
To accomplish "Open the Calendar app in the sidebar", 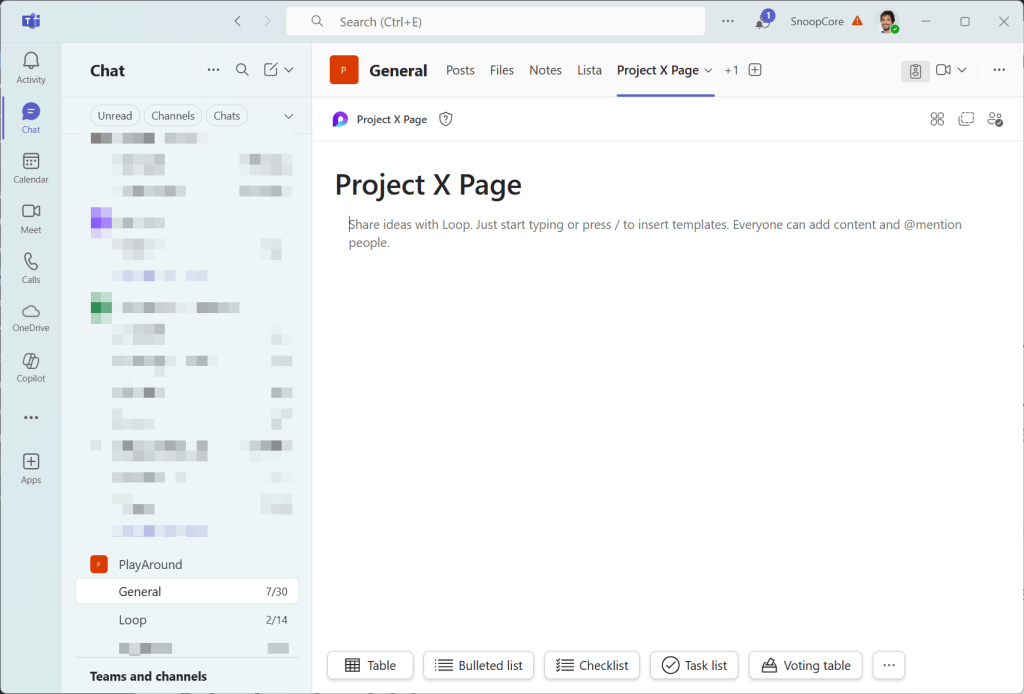I will click(31, 167).
